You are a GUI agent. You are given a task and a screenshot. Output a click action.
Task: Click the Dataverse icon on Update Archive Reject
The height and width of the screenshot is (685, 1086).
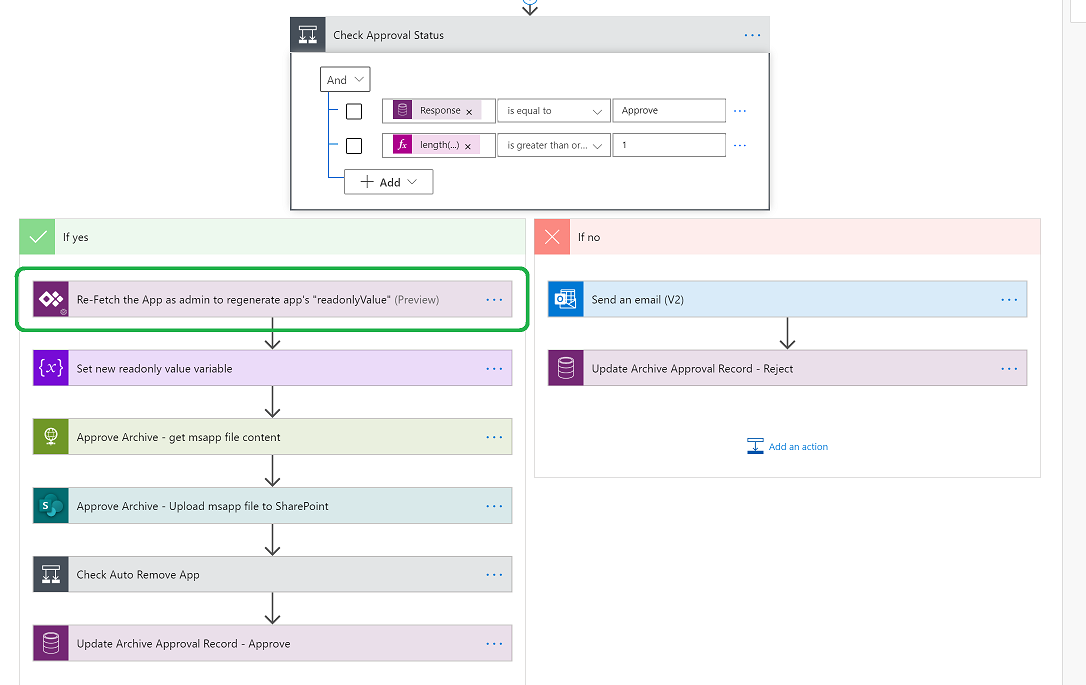tap(566, 368)
